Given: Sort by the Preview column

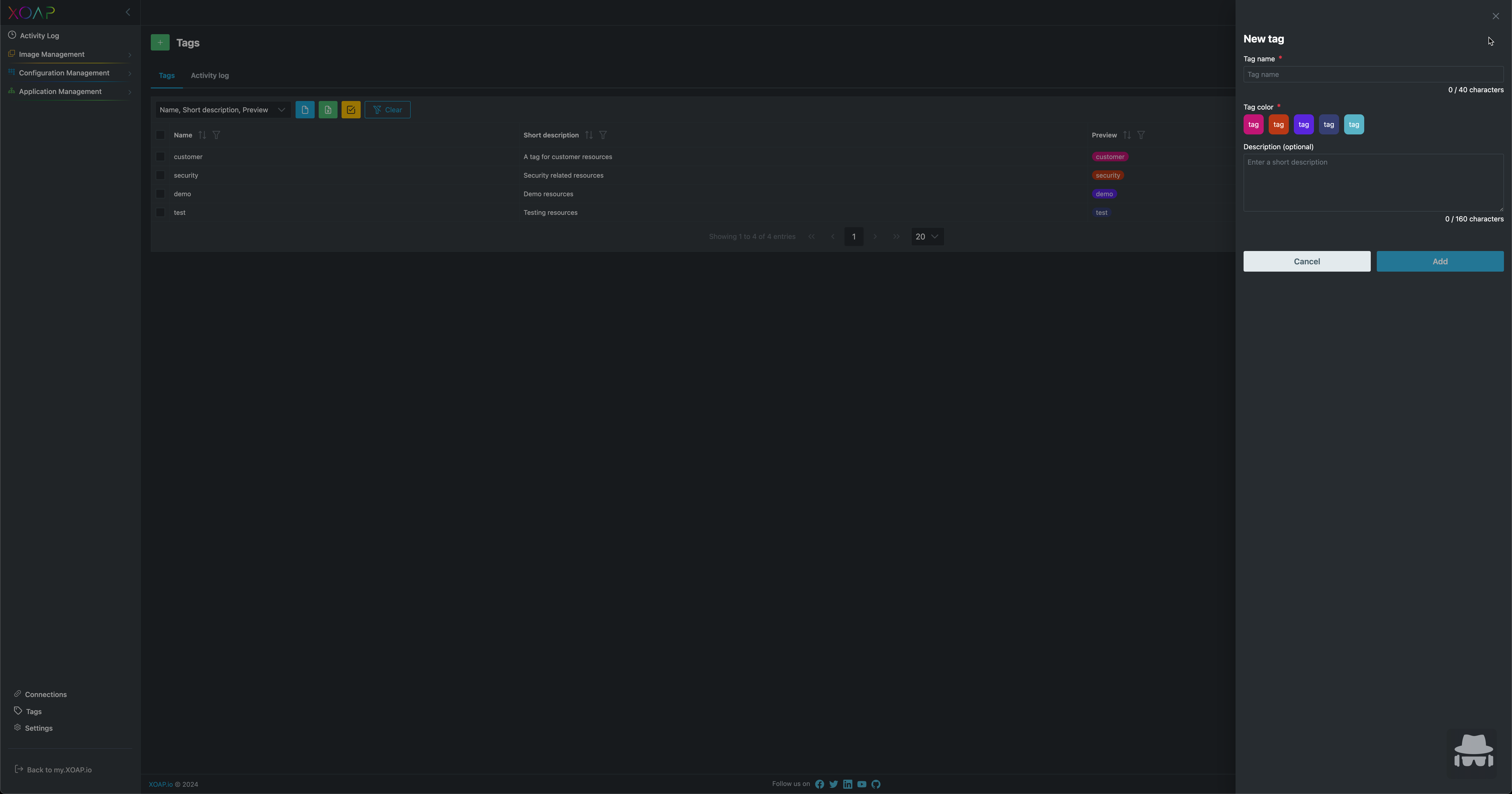Looking at the screenshot, I should click(1127, 135).
